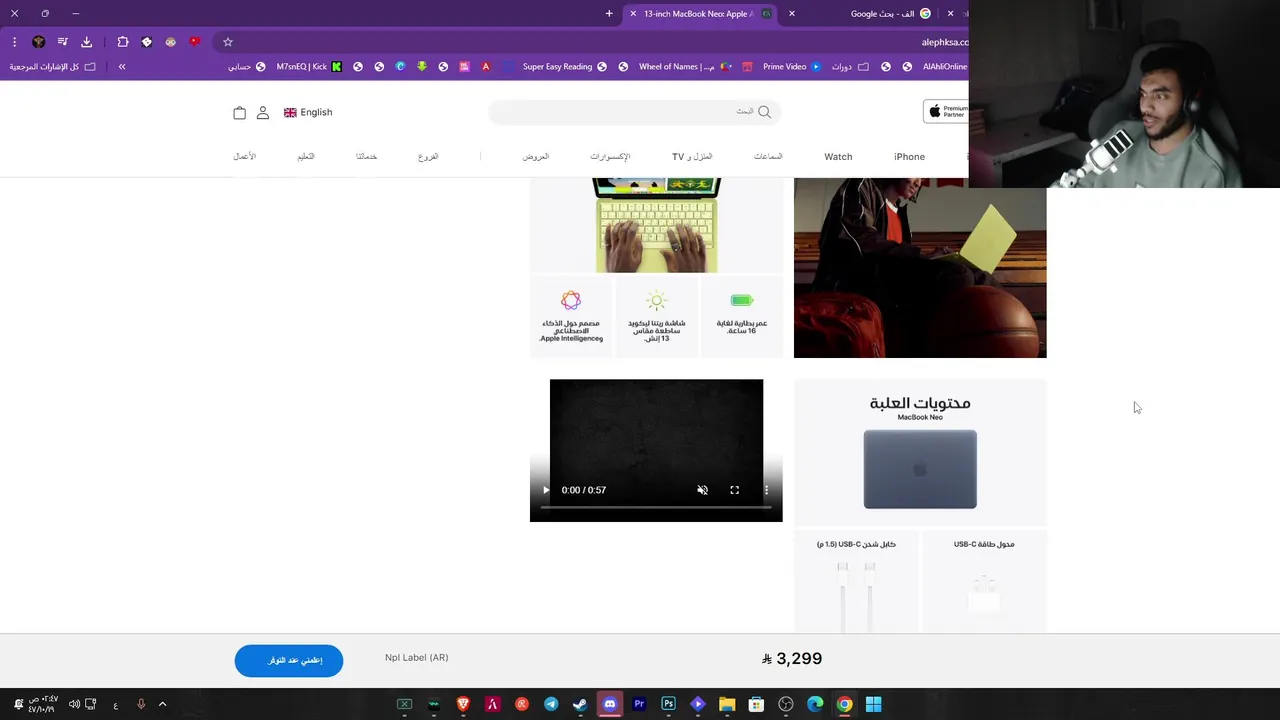The width and height of the screenshot is (1280, 720).
Task: Click the taskbar microphone icon
Action: pos(141,704)
